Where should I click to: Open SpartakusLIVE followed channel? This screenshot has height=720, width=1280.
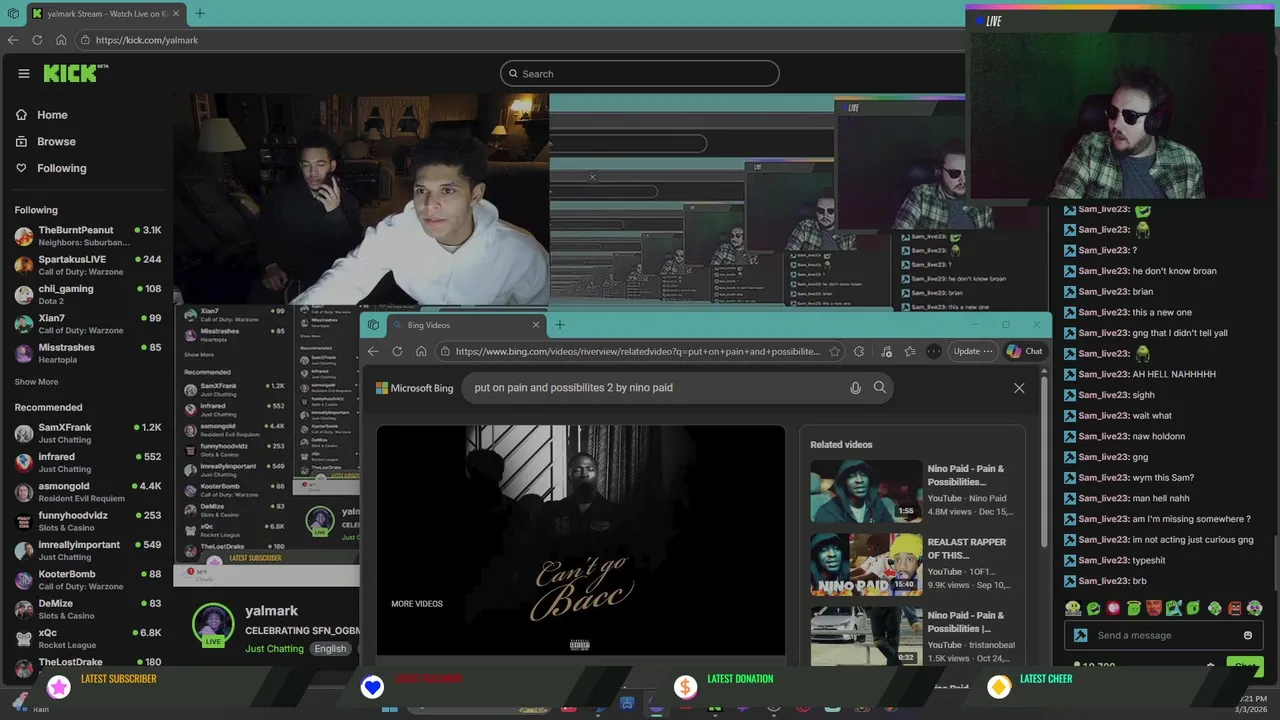(x=87, y=265)
